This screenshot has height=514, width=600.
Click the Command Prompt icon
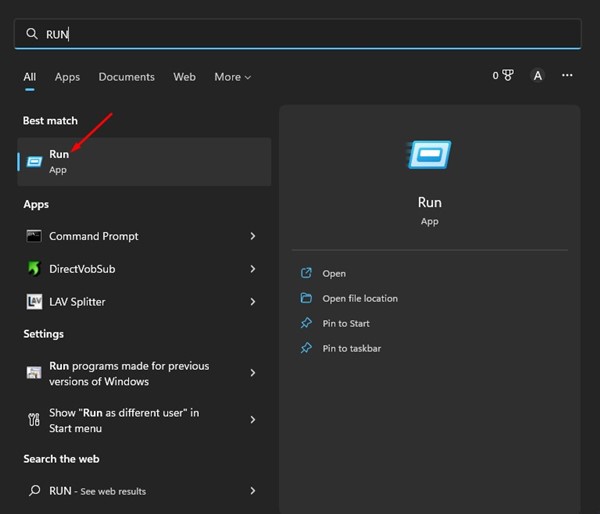[34, 236]
